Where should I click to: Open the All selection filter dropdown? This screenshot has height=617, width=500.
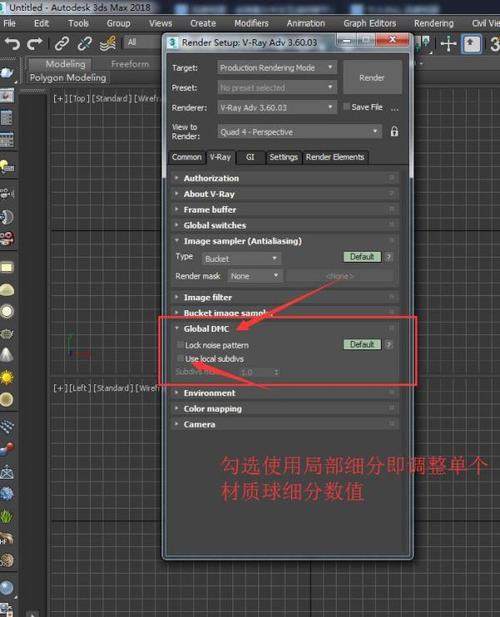[x=143, y=42]
